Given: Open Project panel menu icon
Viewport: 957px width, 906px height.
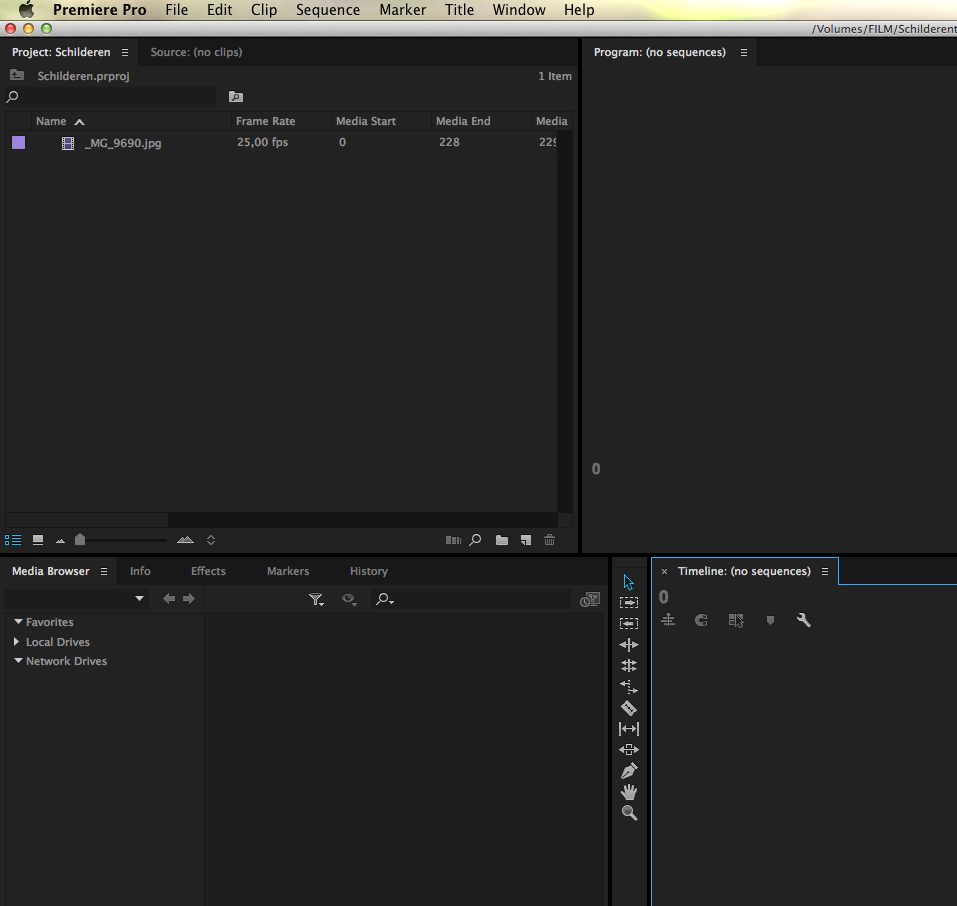Looking at the screenshot, I should (125, 53).
